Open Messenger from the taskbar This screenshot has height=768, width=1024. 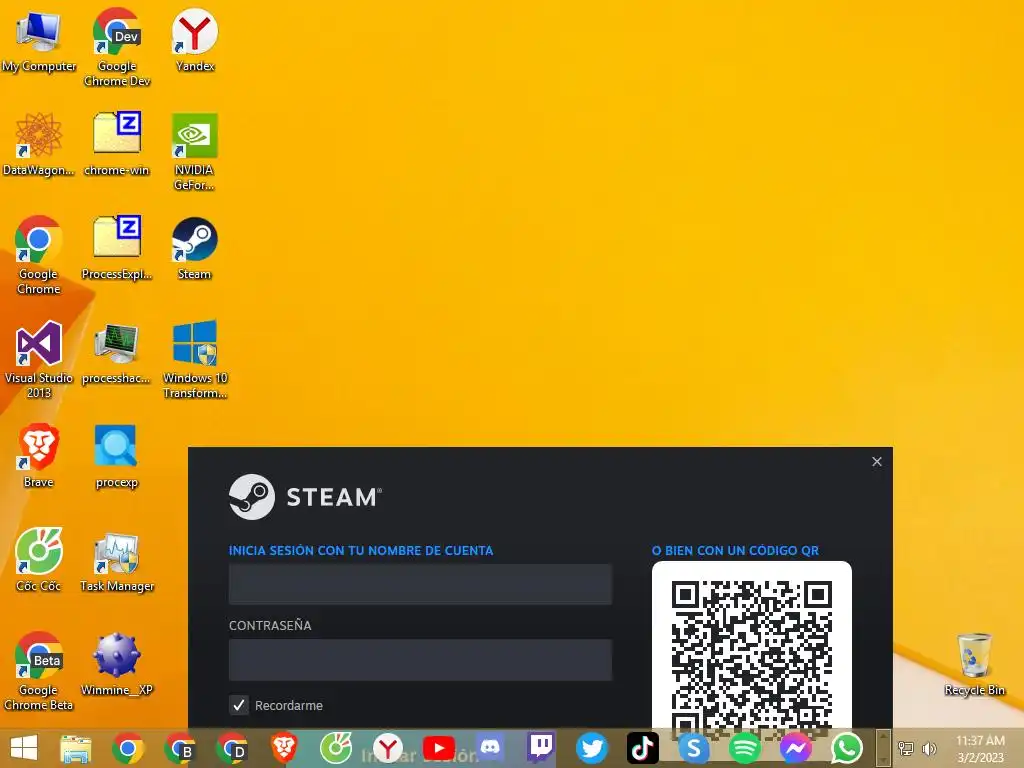pyautogui.click(x=795, y=748)
